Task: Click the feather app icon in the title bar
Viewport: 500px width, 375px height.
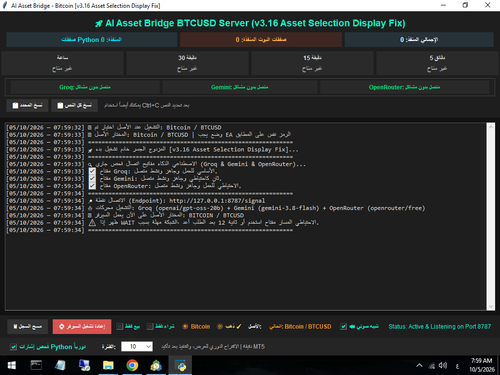Action: point(5,5)
